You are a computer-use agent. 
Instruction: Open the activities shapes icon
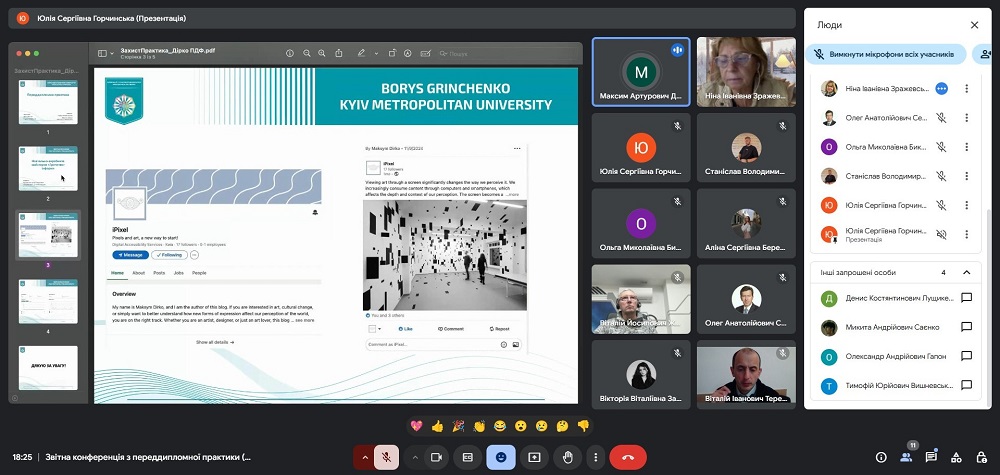(x=956, y=457)
